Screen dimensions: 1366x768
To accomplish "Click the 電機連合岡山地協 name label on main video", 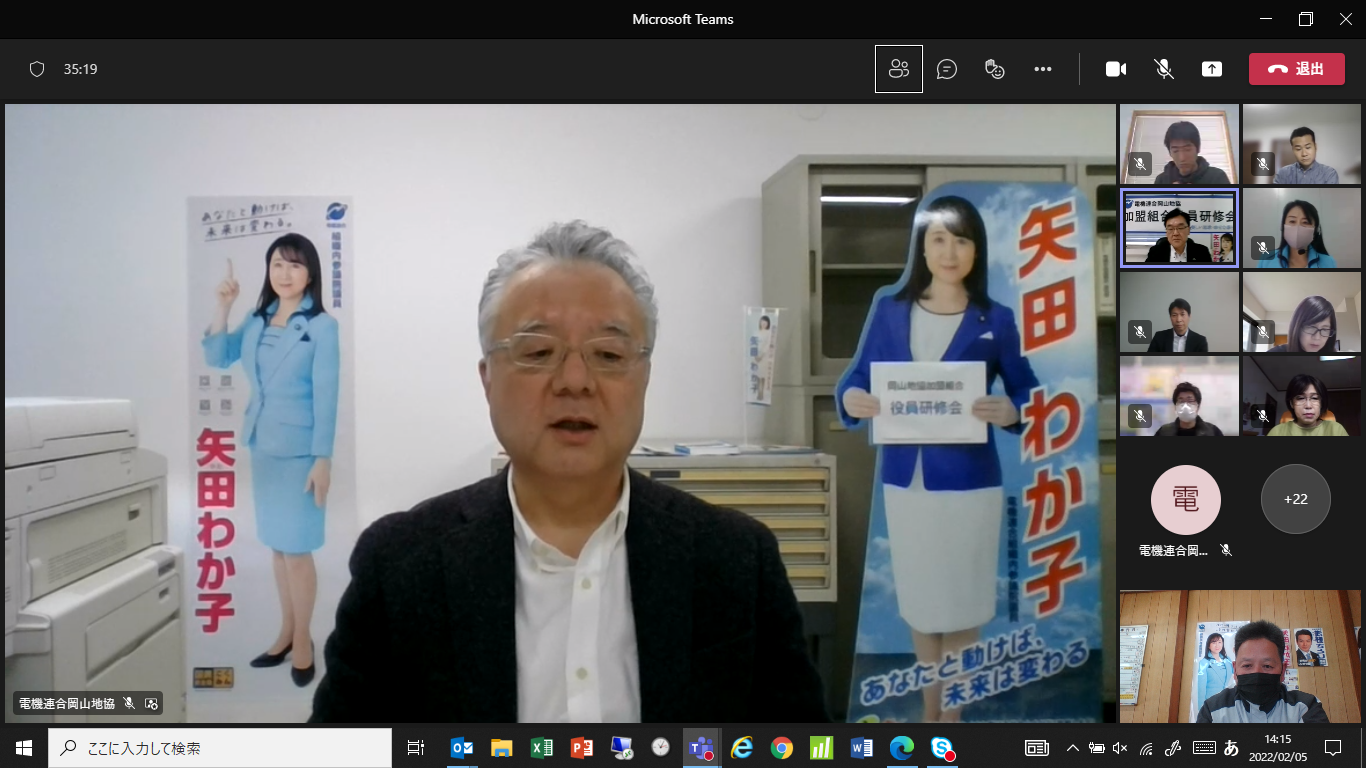I will [67, 703].
